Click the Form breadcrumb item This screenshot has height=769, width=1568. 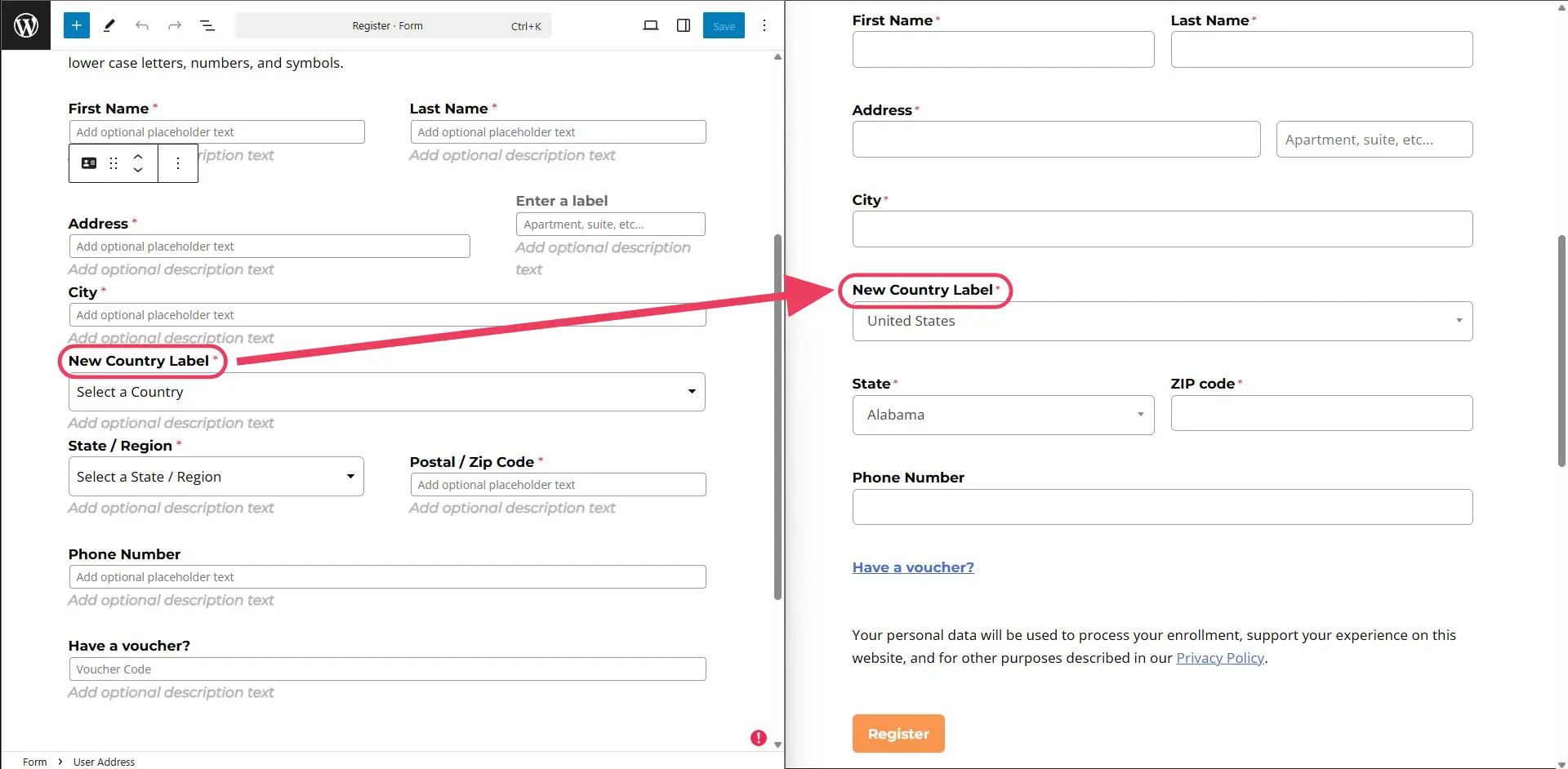[36, 762]
